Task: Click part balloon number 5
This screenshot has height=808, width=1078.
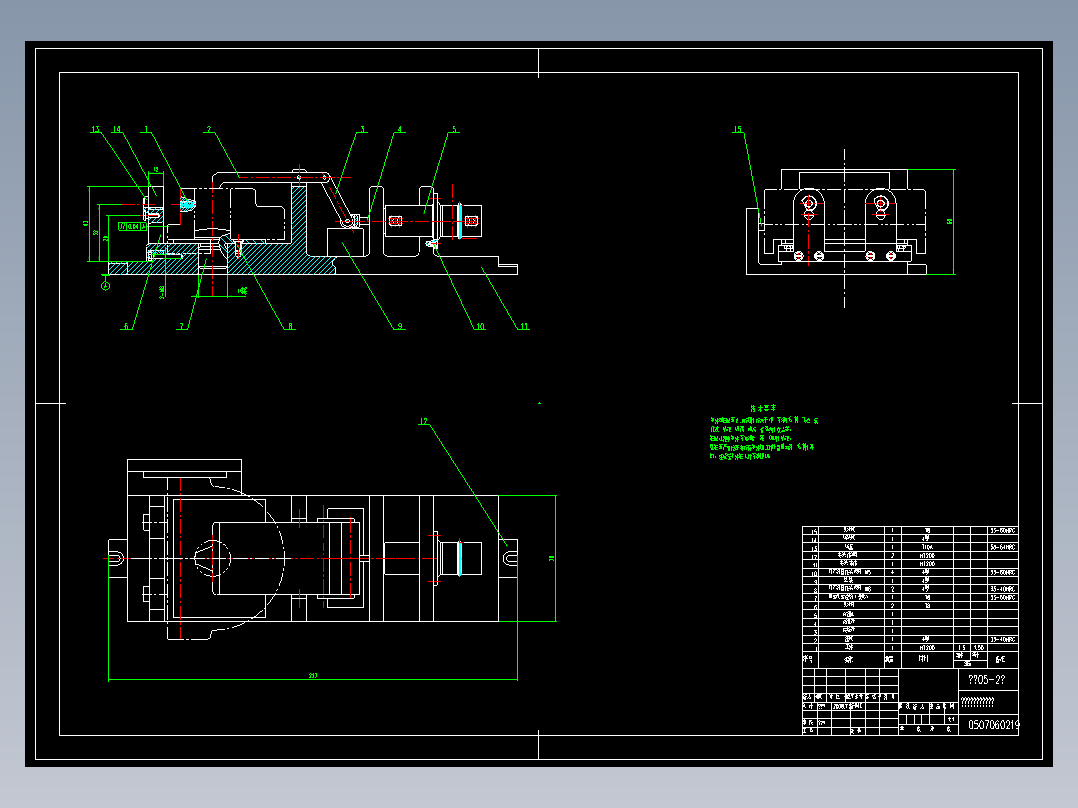Action: click(454, 129)
